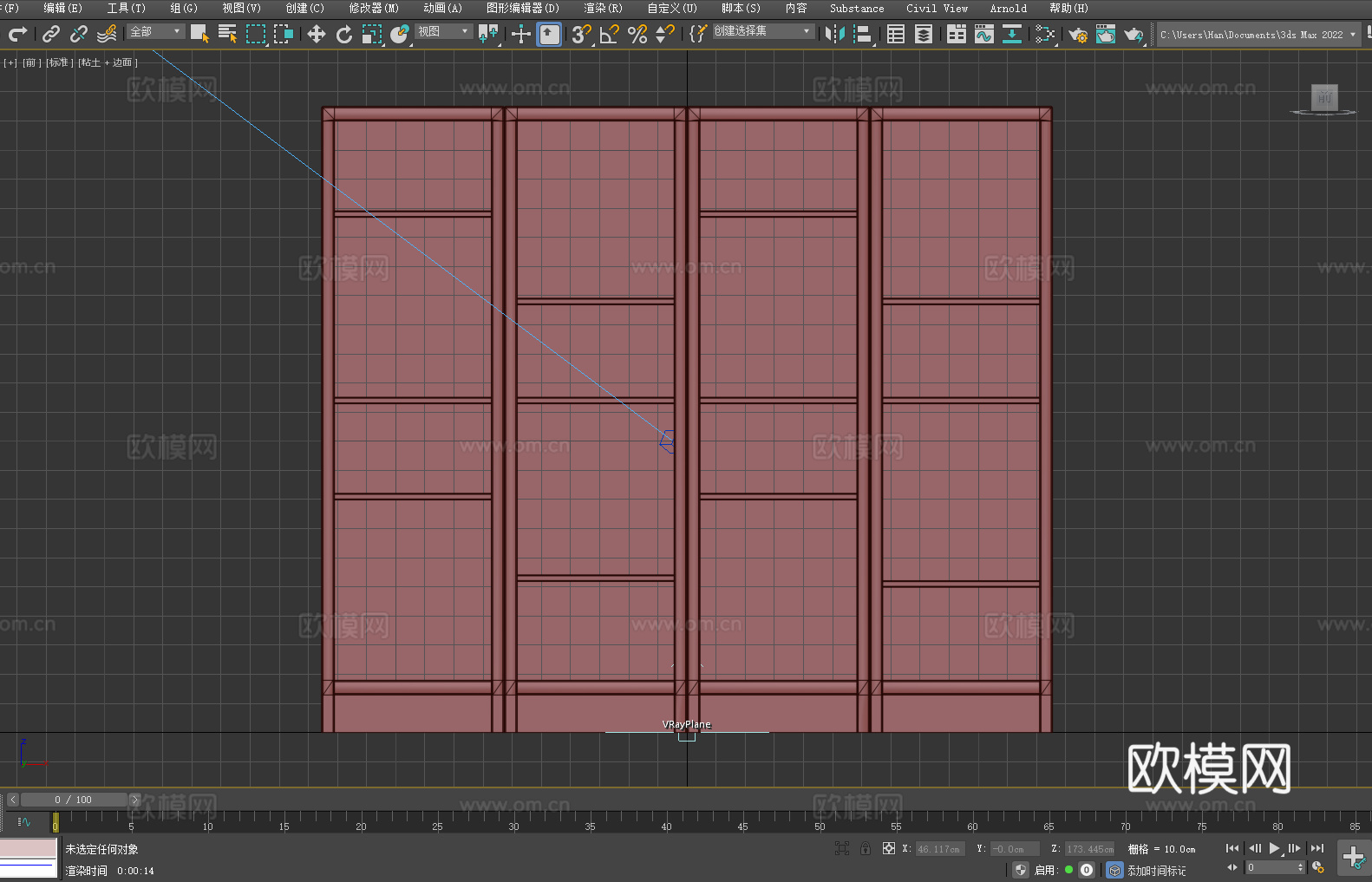Open the reference coordinate '视图' dropdown

[x=444, y=31]
